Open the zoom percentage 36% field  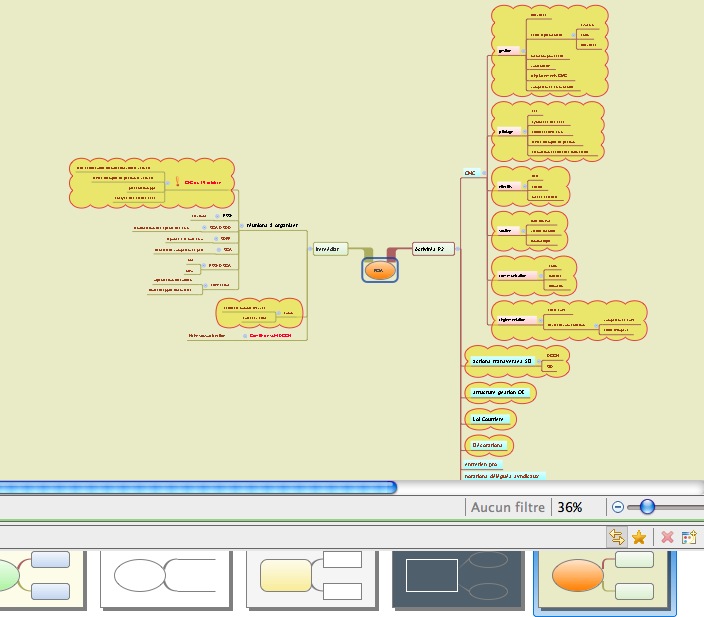pos(570,507)
